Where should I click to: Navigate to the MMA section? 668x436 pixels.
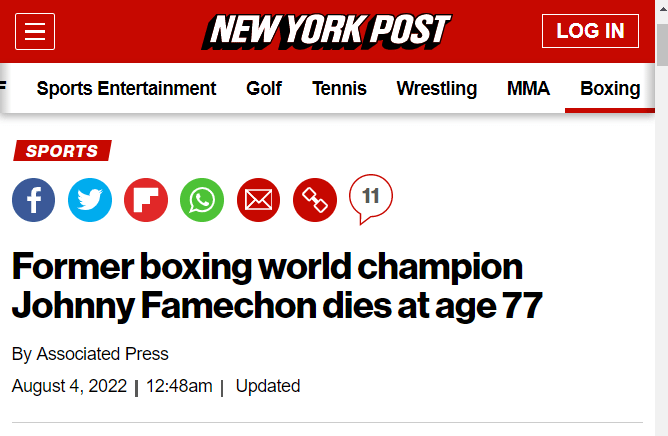528,88
